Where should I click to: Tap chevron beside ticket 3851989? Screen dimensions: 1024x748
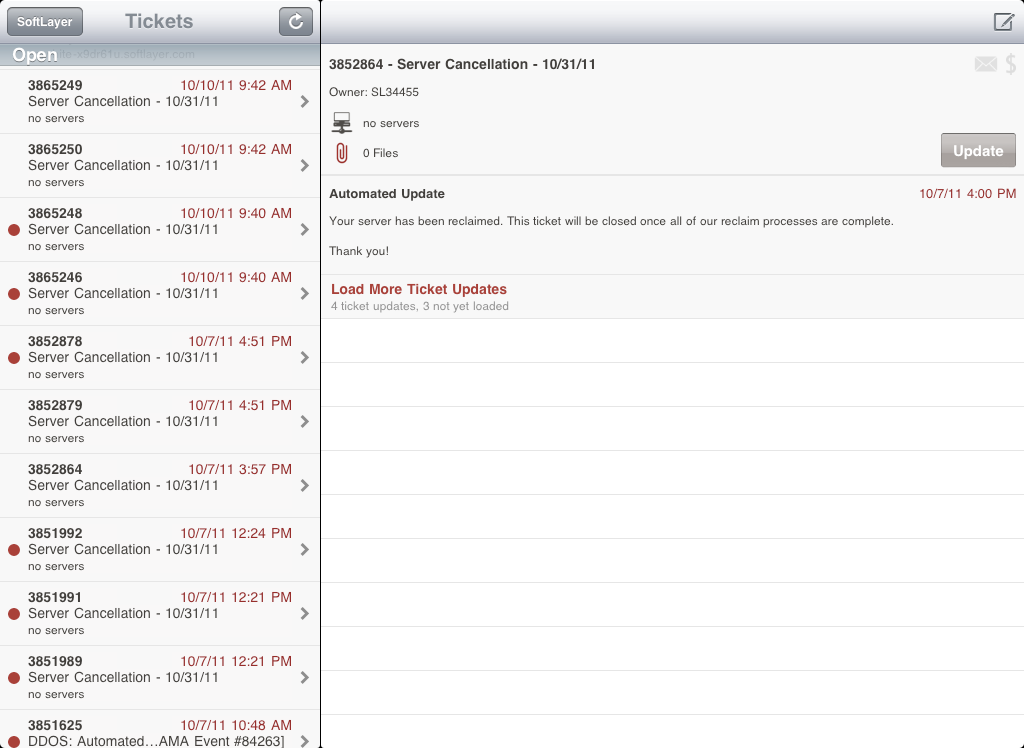(x=305, y=678)
